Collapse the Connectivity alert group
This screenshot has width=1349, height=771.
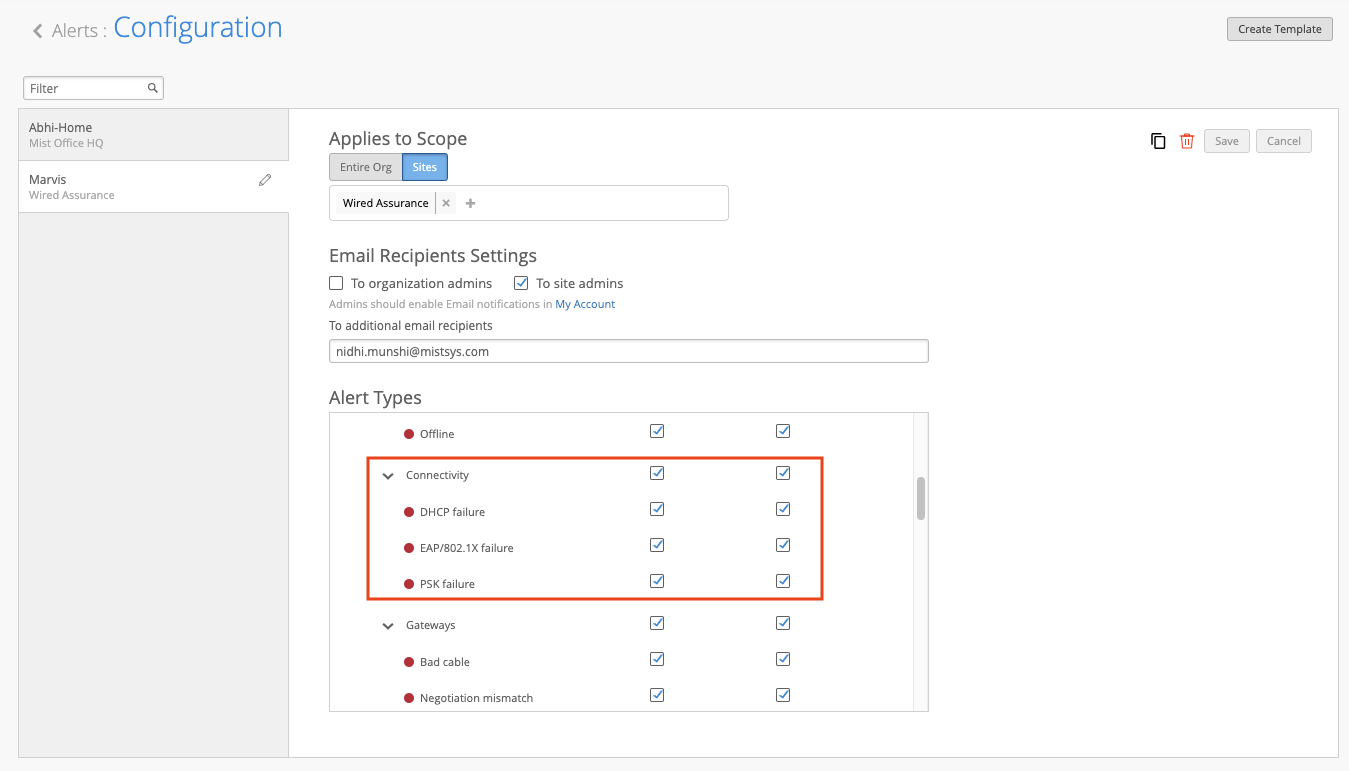(388, 476)
